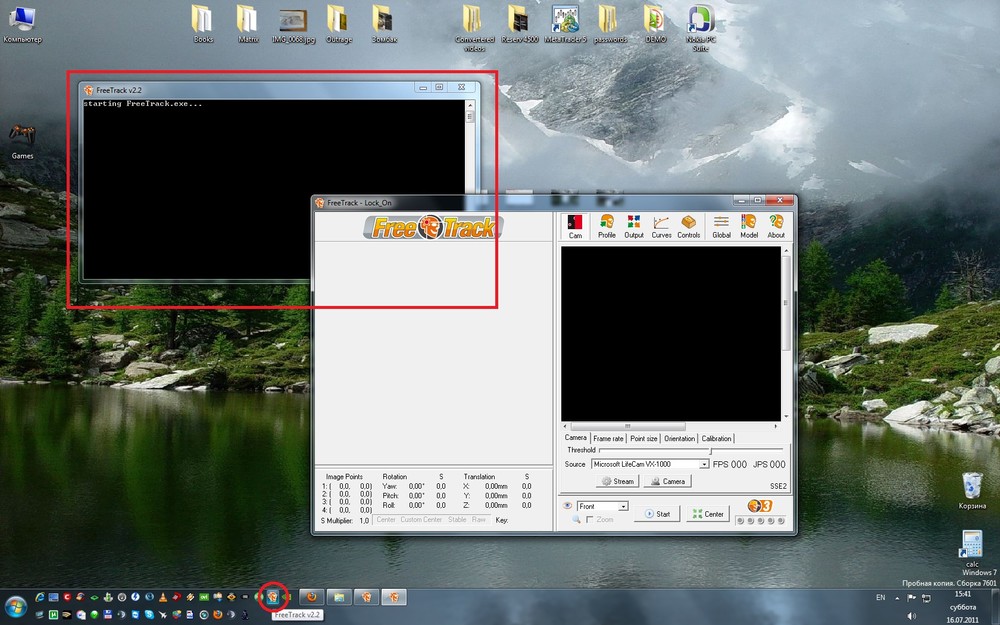Image resolution: width=1000 pixels, height=625 pixels.
Task: Open the DEMO desktop folder
Action: point(655,24)
